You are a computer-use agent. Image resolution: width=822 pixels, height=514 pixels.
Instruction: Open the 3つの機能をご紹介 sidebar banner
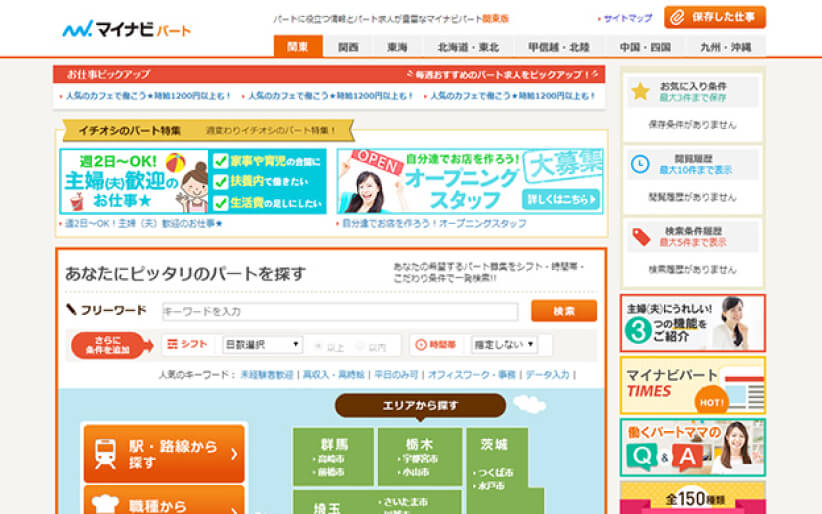pos(693,323)
